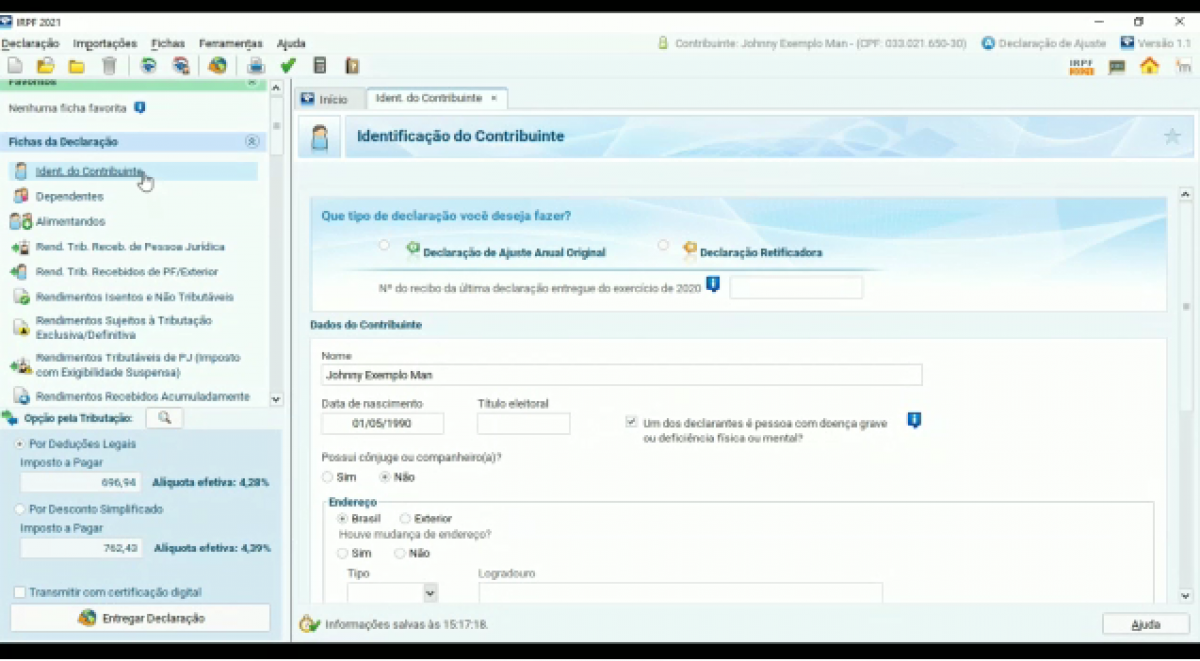Click the form scroll-down arrow
1200x661 pixels.
click(1185, 596)
